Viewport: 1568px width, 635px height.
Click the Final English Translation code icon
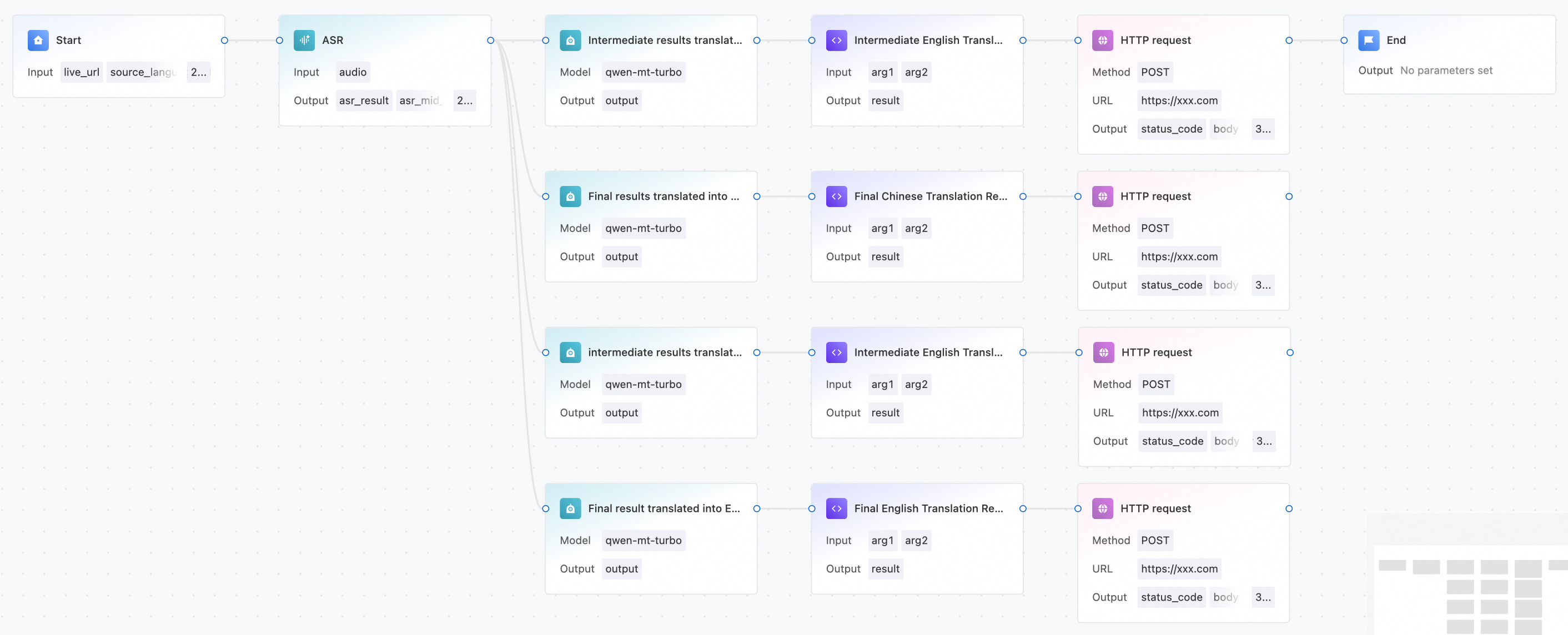pos(836,508)
